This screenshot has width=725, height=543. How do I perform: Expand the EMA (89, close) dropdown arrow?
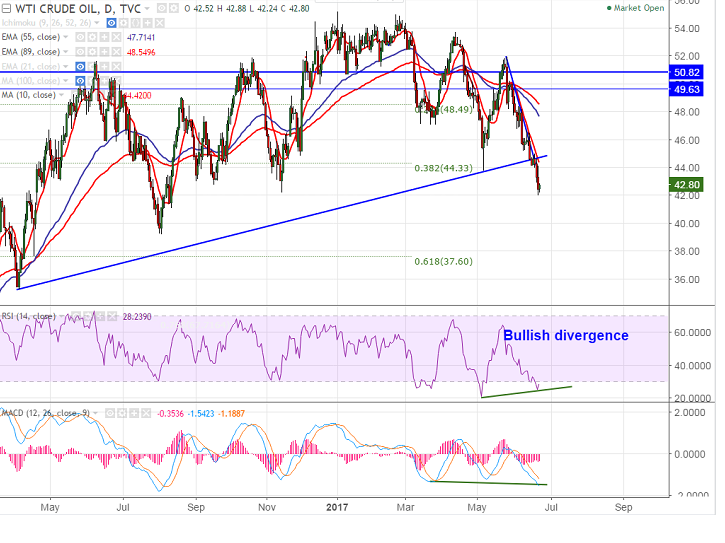(66, 52)
